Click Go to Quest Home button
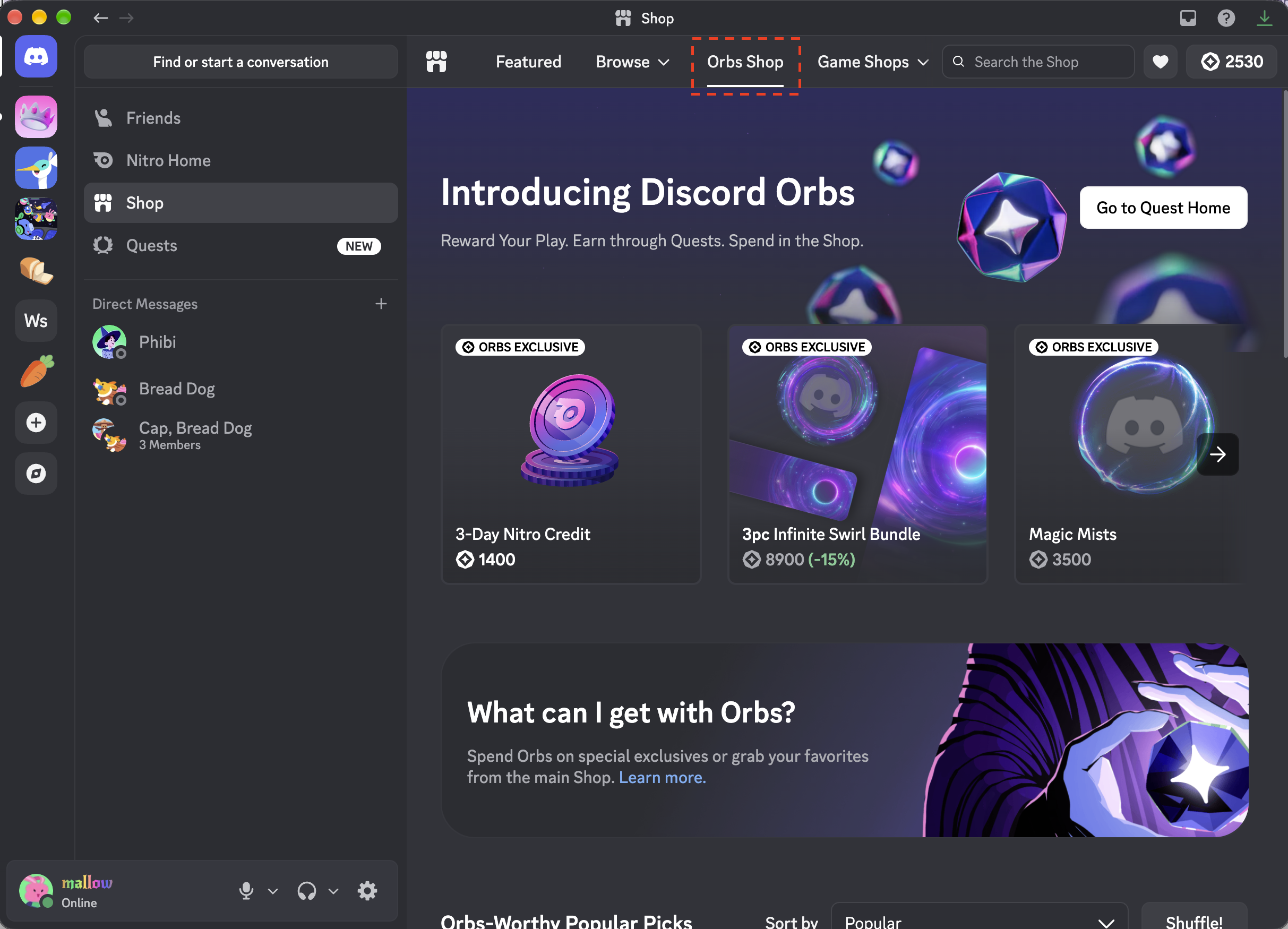 point(1163,207)
